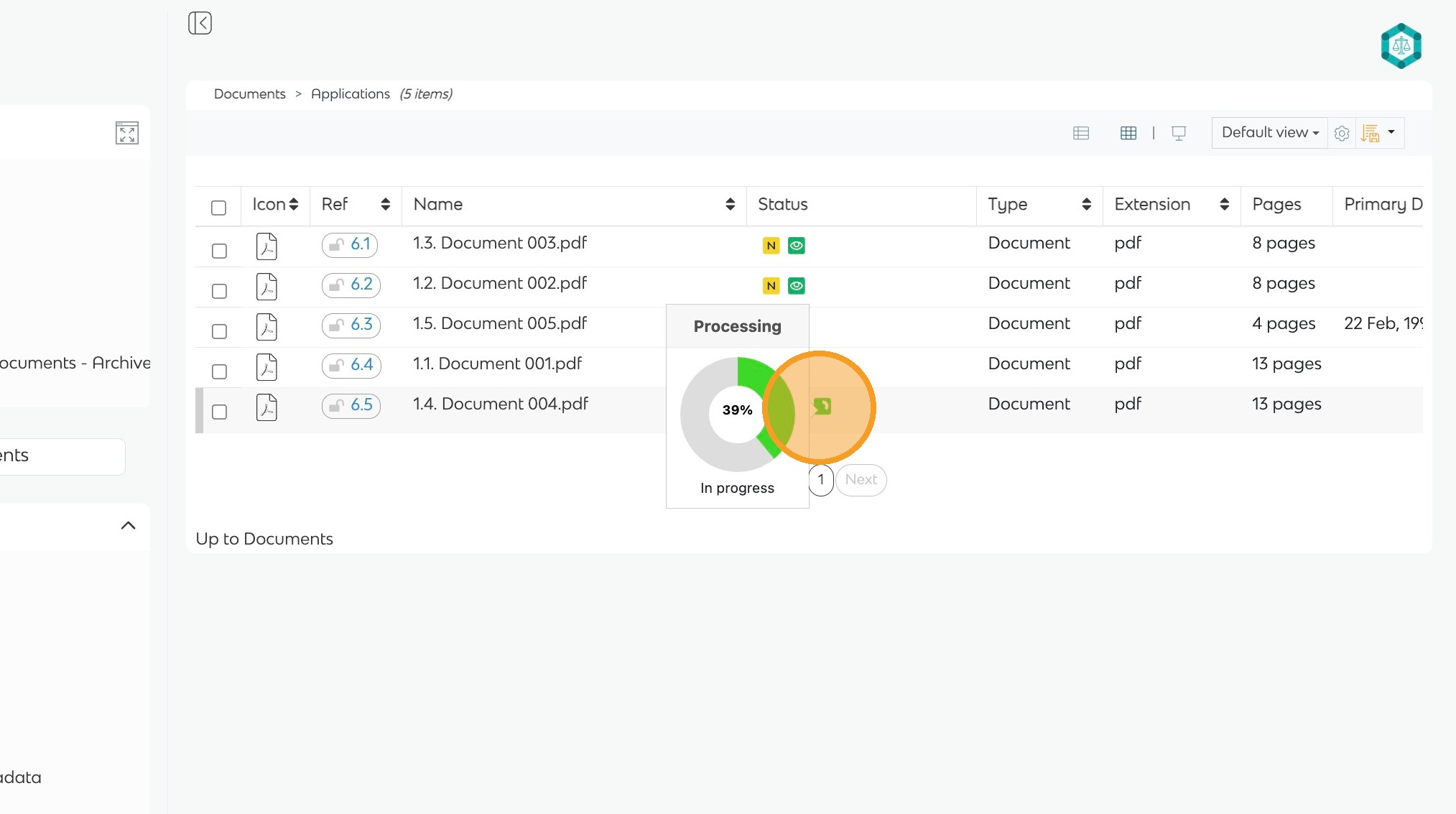Check the box for Document 003.pdf

[x=219, y=251]
